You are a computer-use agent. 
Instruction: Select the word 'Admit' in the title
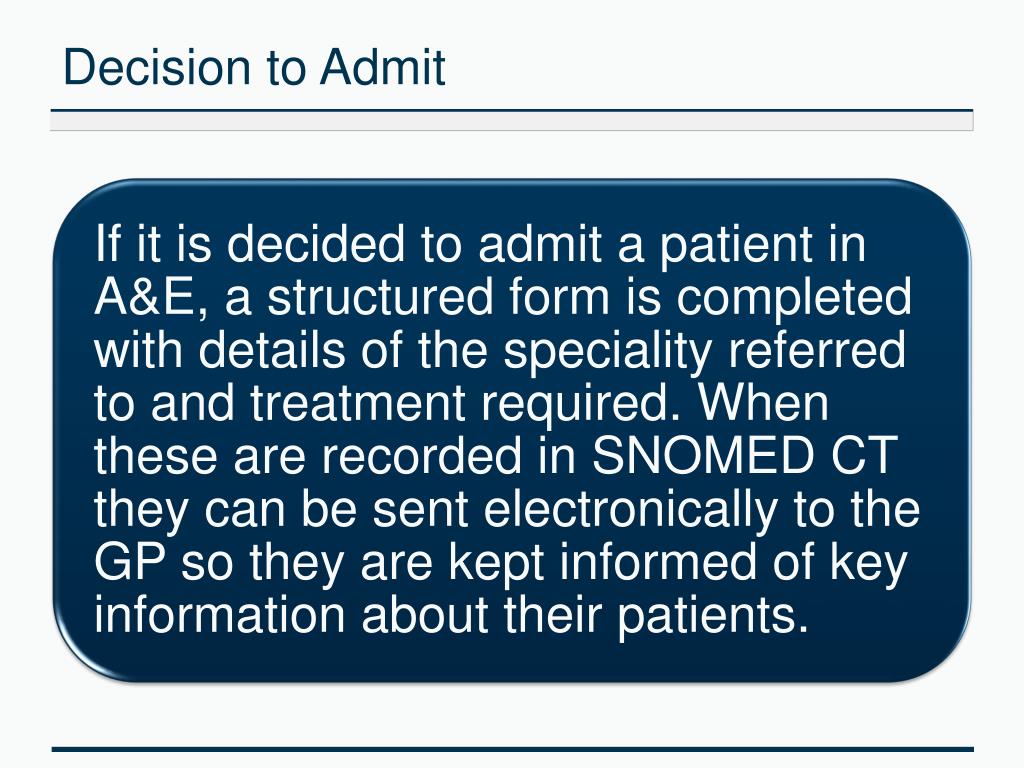point(383,67)
